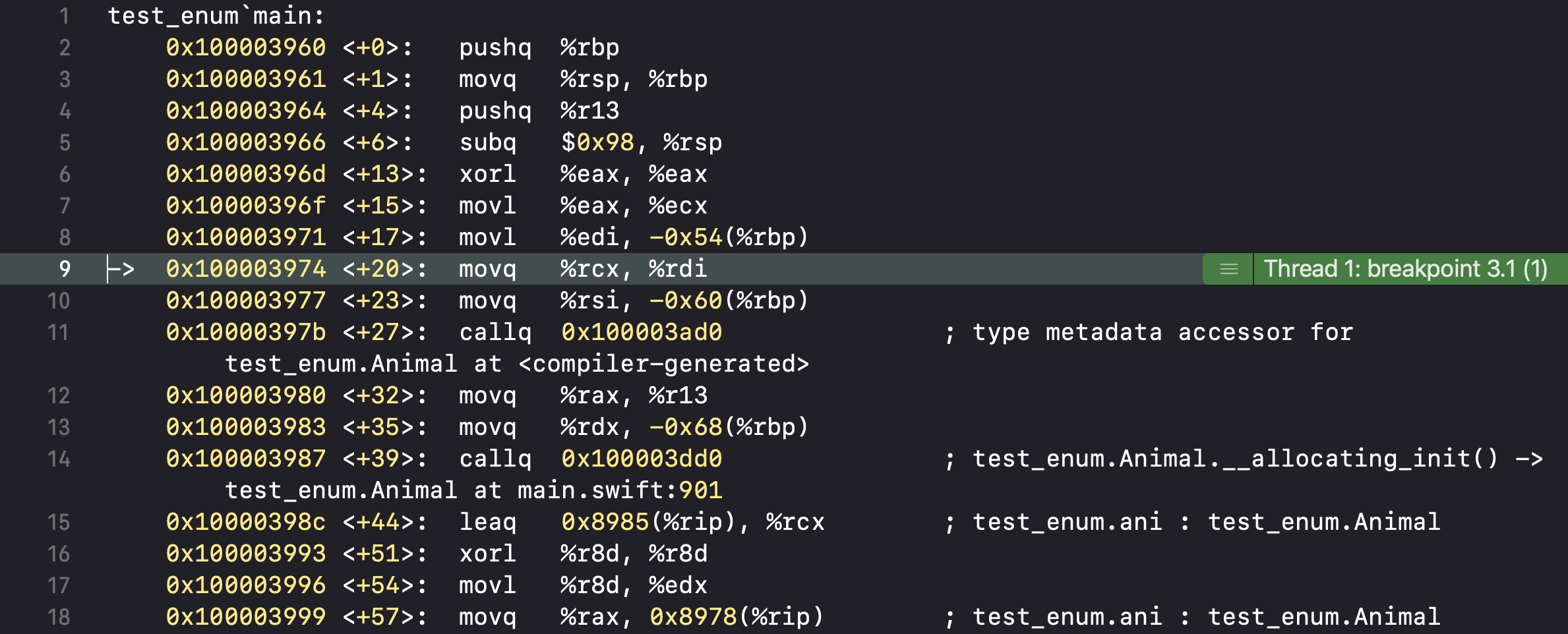Click line number 5 in the gutter
Viewport: 1568px width, 634px height.
coord(64,142)
